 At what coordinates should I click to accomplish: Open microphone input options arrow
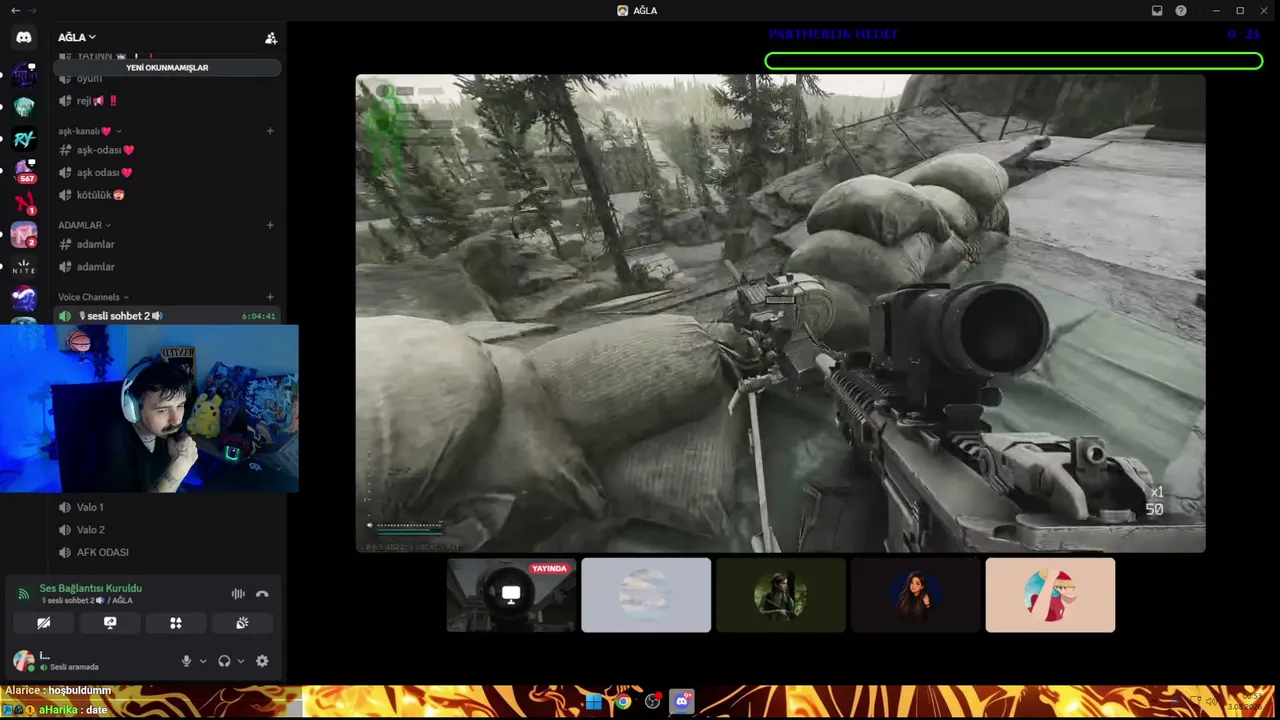(203, 661)
